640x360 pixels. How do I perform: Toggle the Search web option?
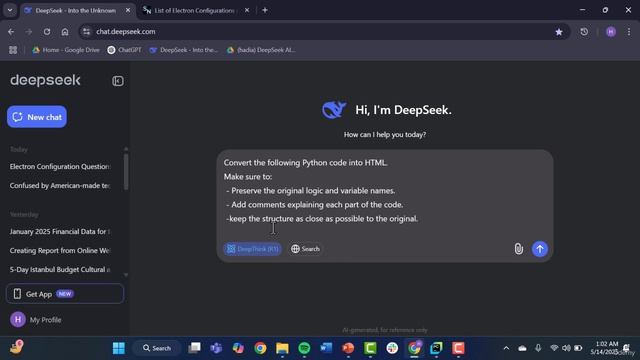[x=305, y=249]
